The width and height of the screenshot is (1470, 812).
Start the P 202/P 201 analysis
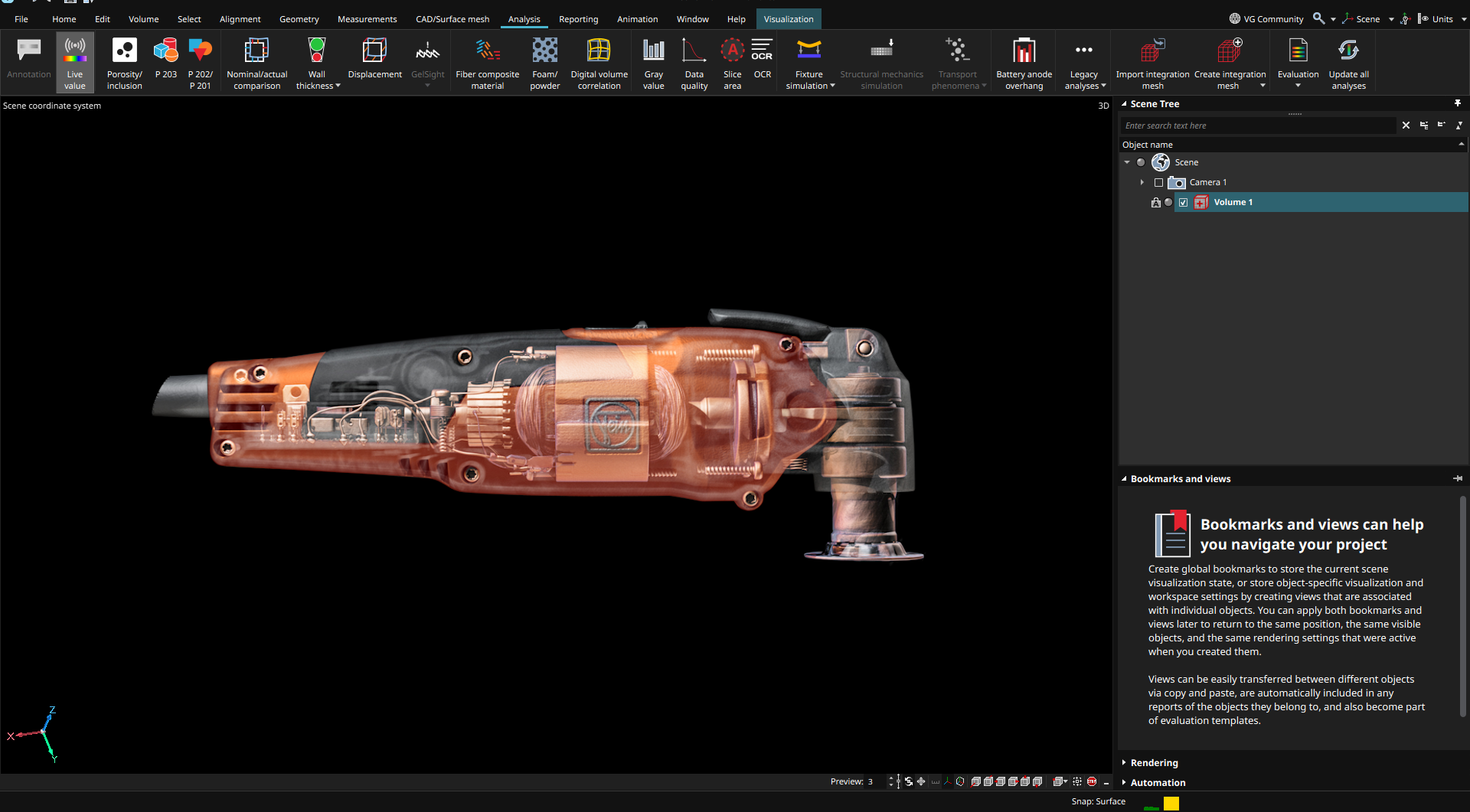pyautogui.click(x=200, y=63)
